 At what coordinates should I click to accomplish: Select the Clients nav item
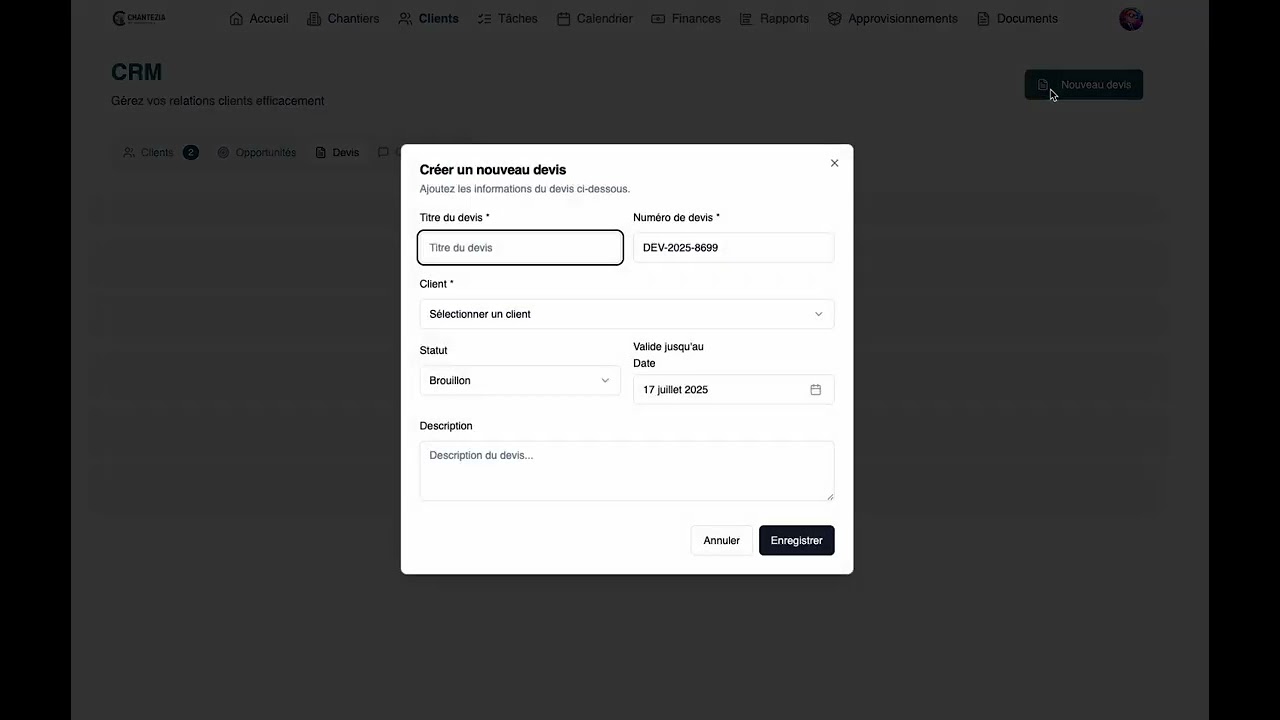(428, 19)
